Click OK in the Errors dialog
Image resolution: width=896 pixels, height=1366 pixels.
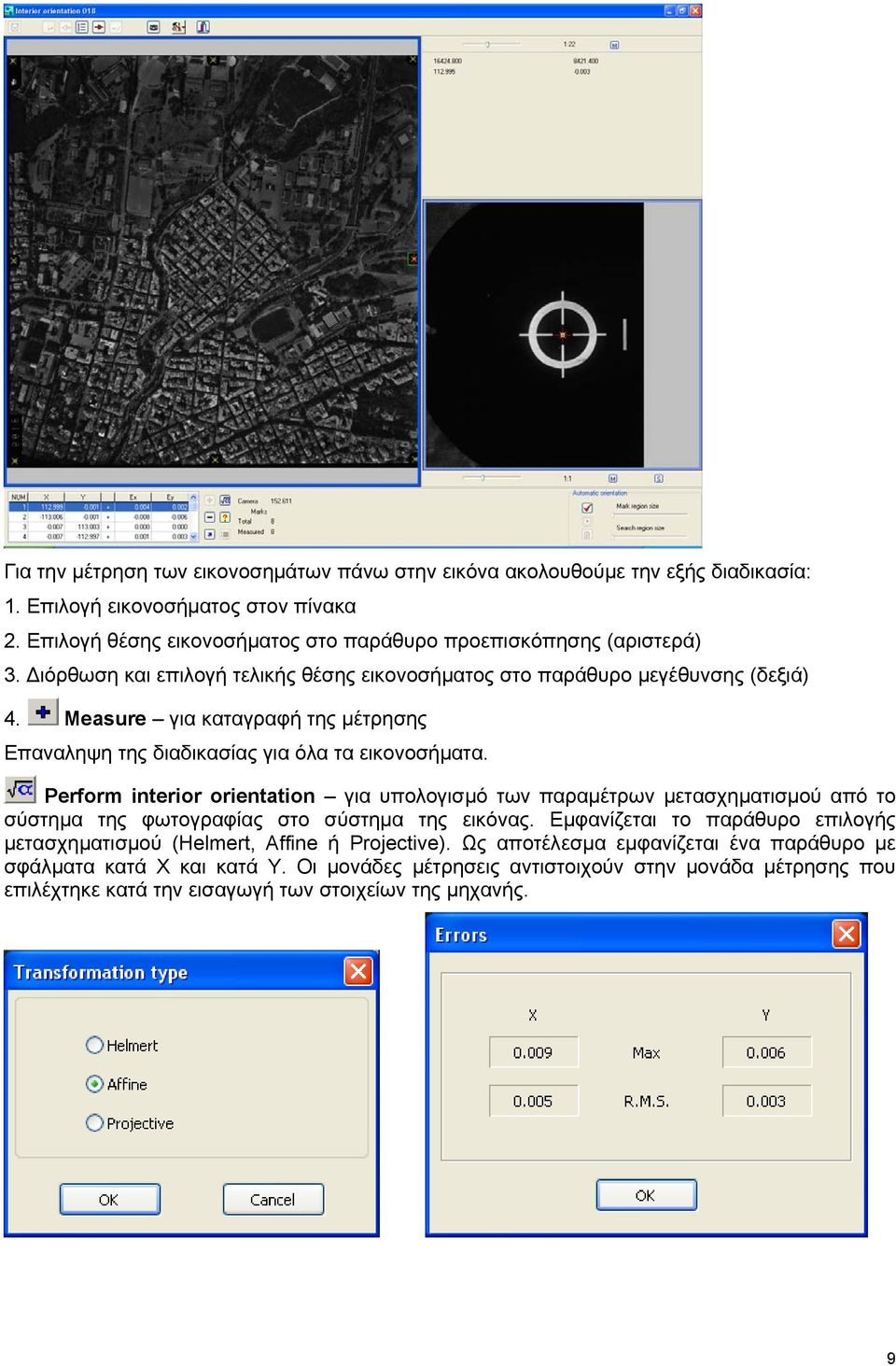[646, 1195]
